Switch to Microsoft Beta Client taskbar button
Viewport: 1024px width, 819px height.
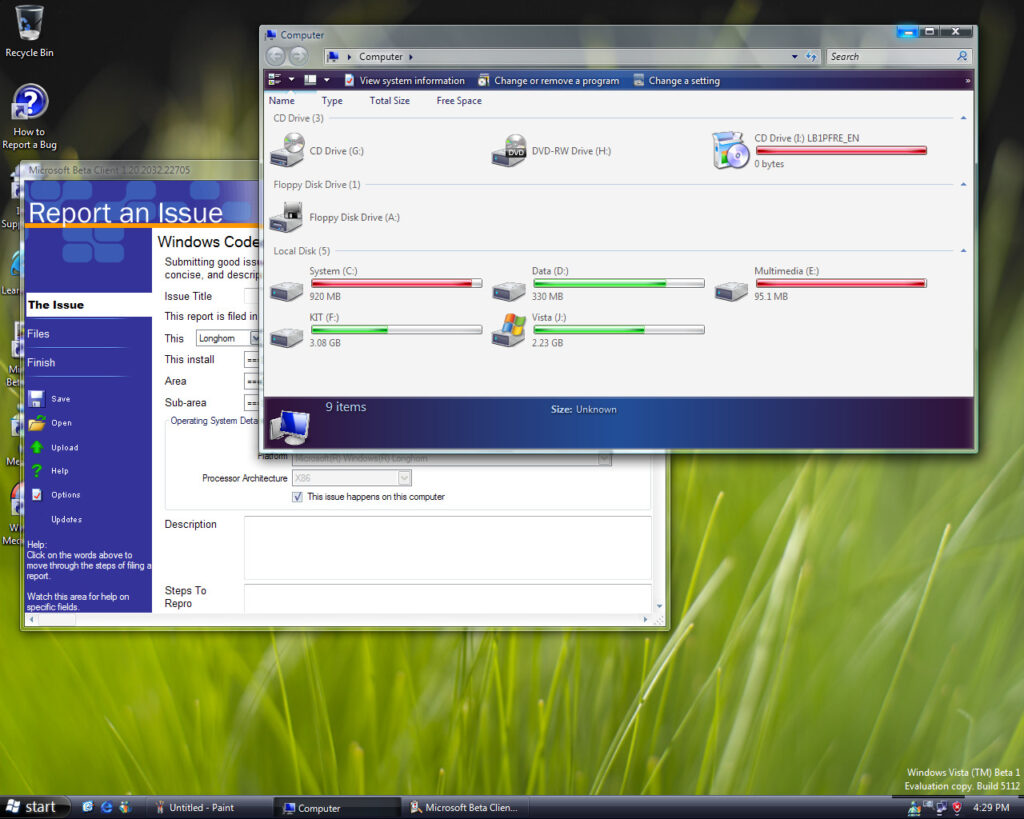[x=464, y=808]
